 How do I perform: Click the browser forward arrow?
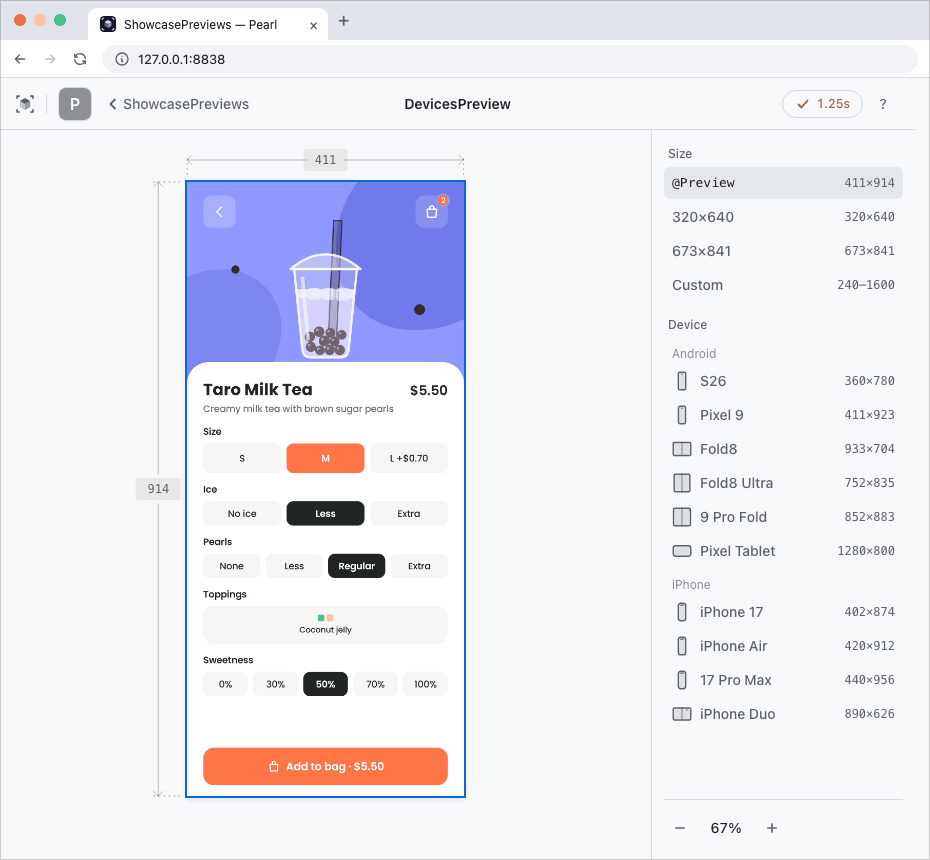(50, 59)
